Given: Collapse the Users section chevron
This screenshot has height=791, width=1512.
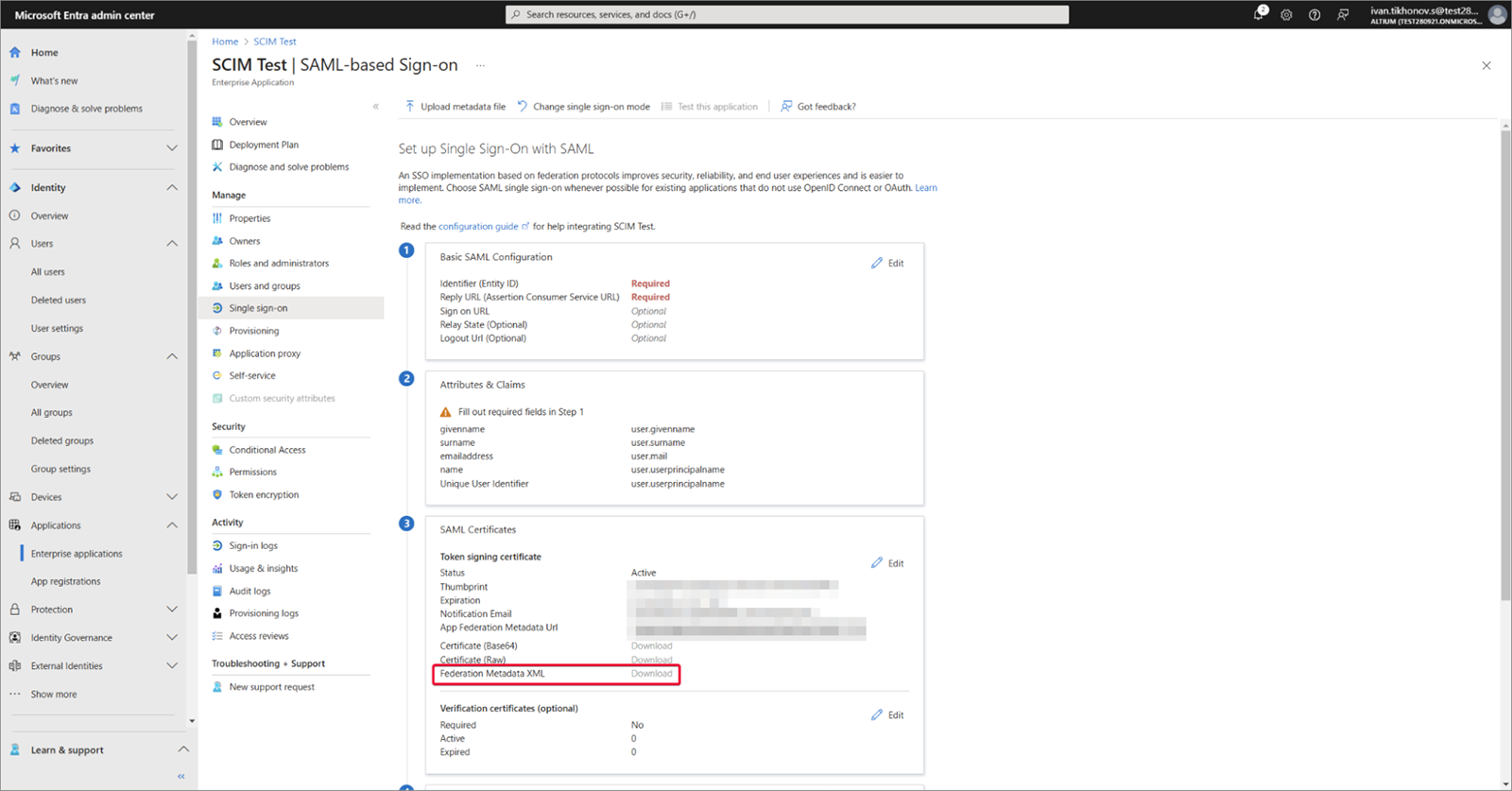Looking at the screenshot, I should click(172, 244).
